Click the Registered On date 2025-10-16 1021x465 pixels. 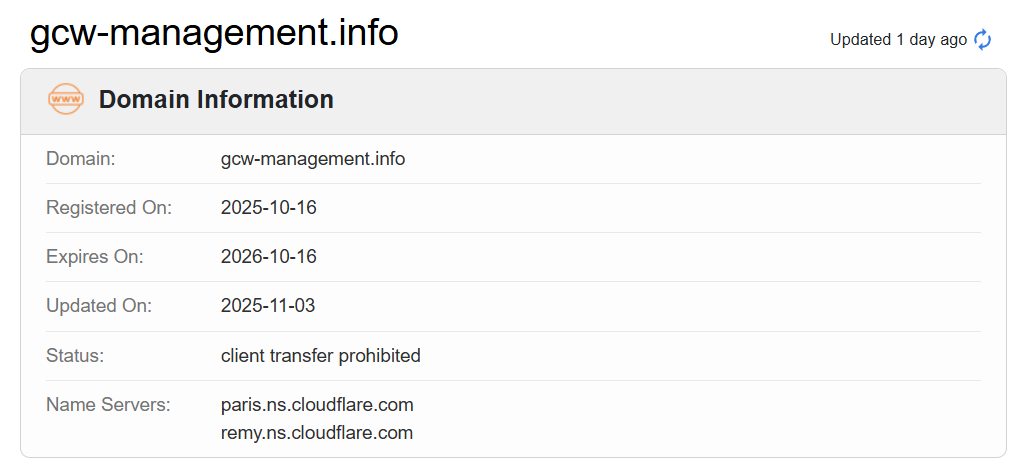pos(268,208)
